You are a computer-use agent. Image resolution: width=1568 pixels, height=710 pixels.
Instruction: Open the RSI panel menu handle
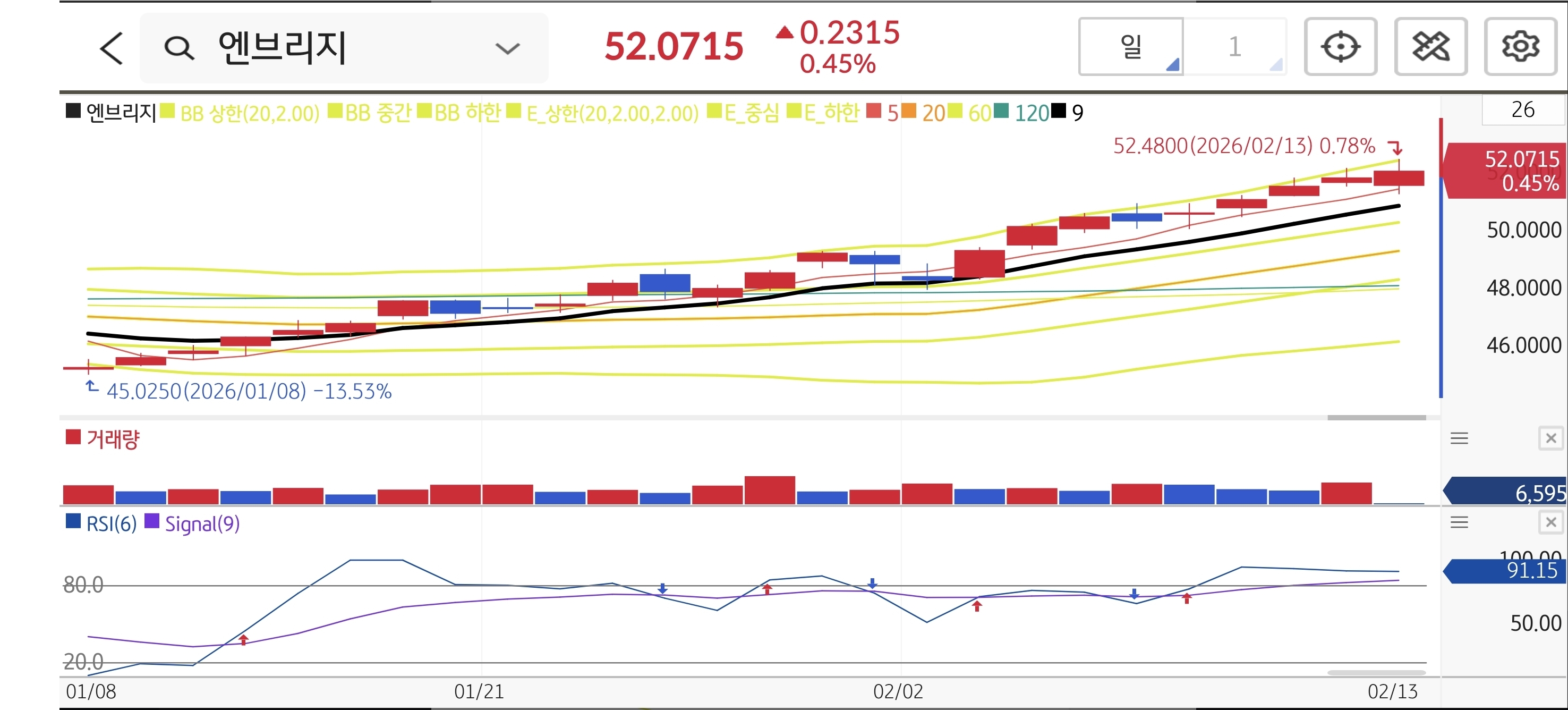[1459, 522]
